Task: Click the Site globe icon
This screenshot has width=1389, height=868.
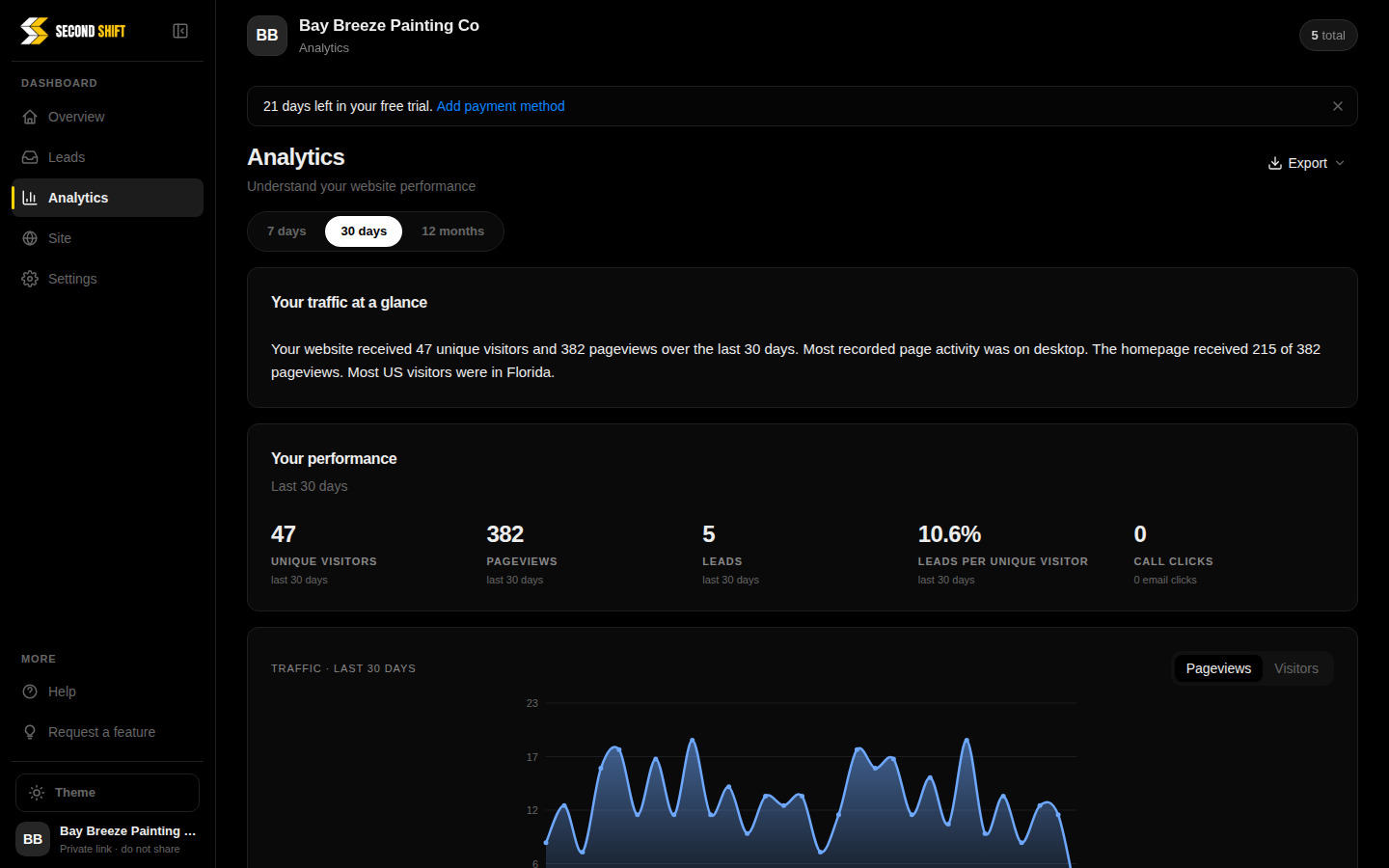Action: [30, 238]
